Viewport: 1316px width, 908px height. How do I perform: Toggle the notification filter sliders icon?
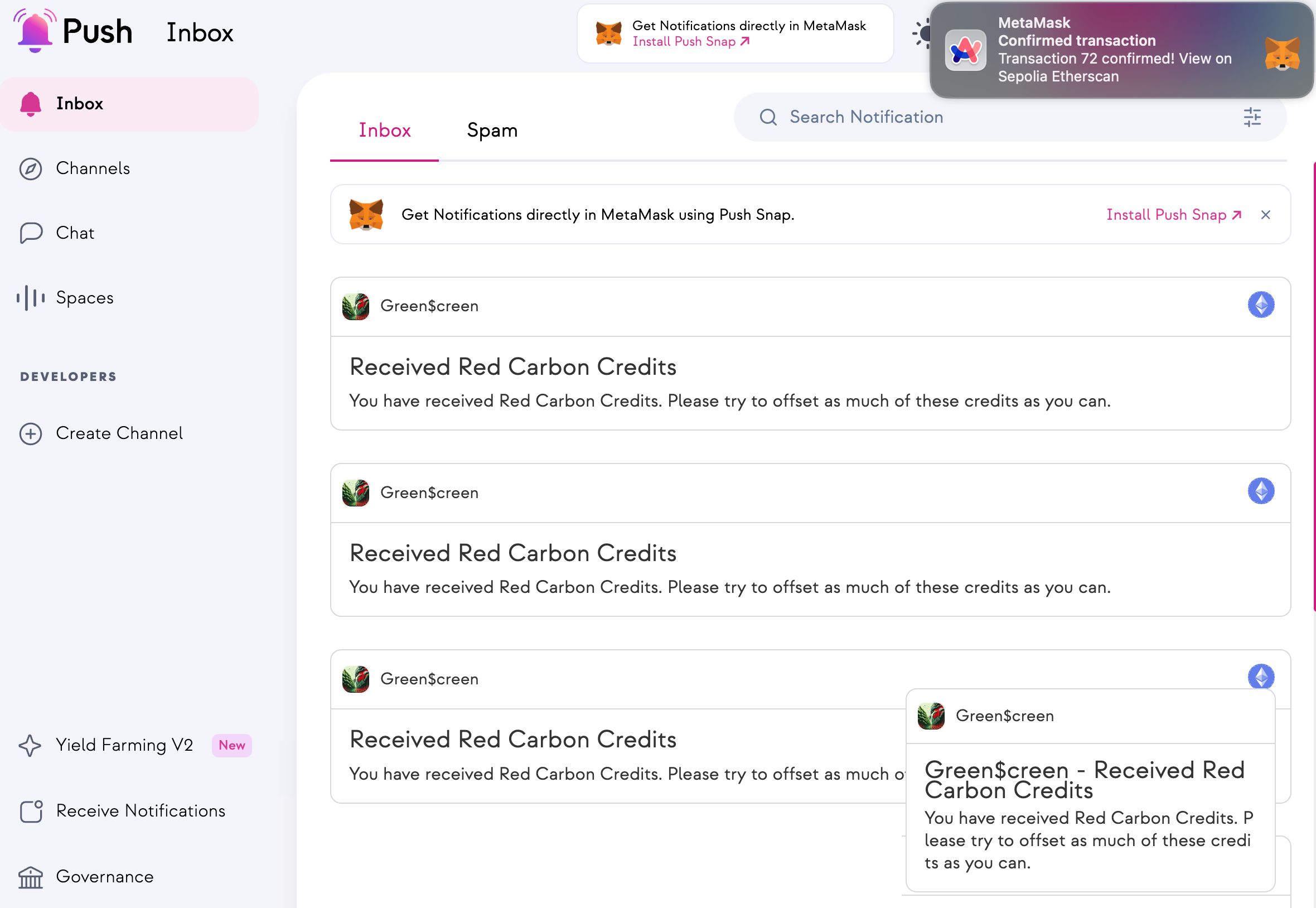point(1252,117)
